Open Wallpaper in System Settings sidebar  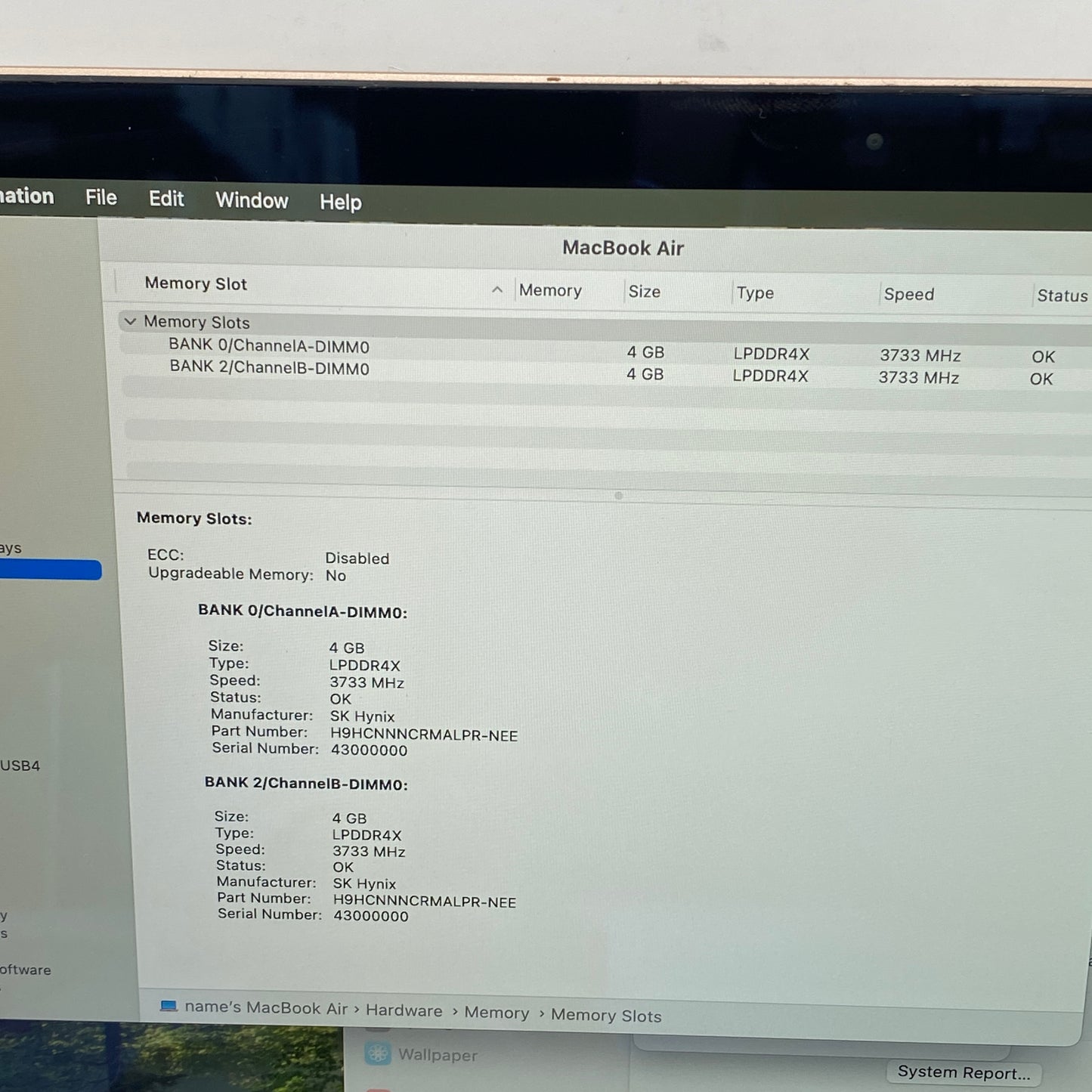tap(438, 1055)
